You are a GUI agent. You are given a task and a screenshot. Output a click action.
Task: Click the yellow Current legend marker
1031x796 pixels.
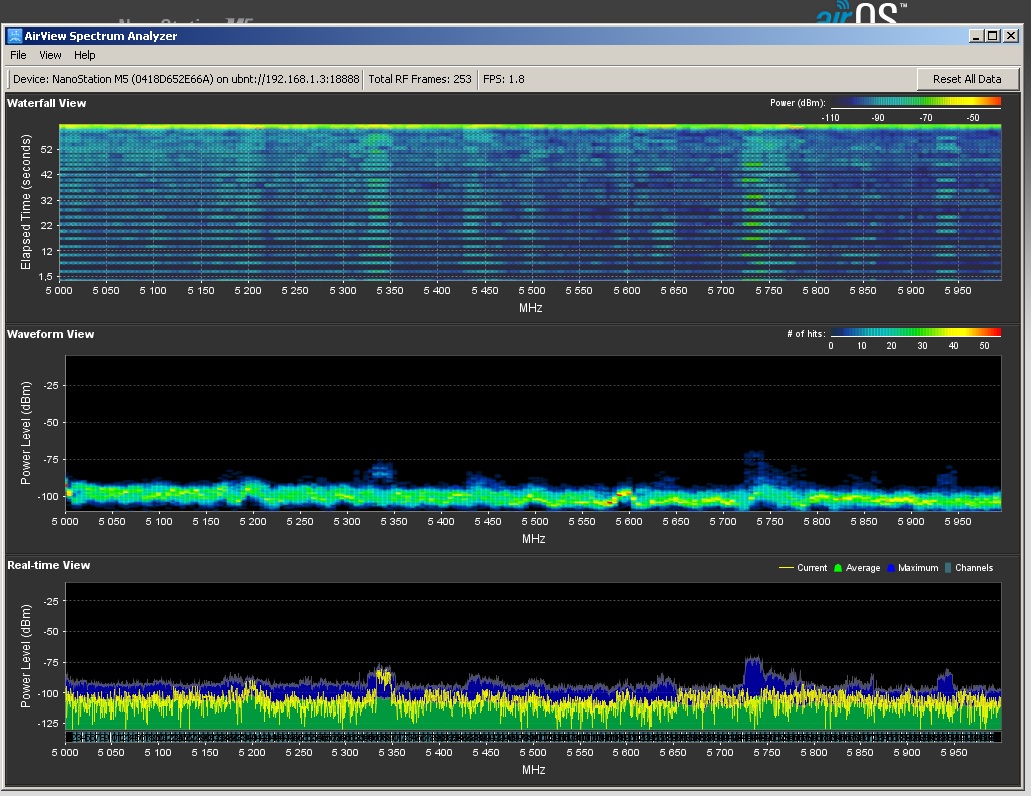click(786, 568)
